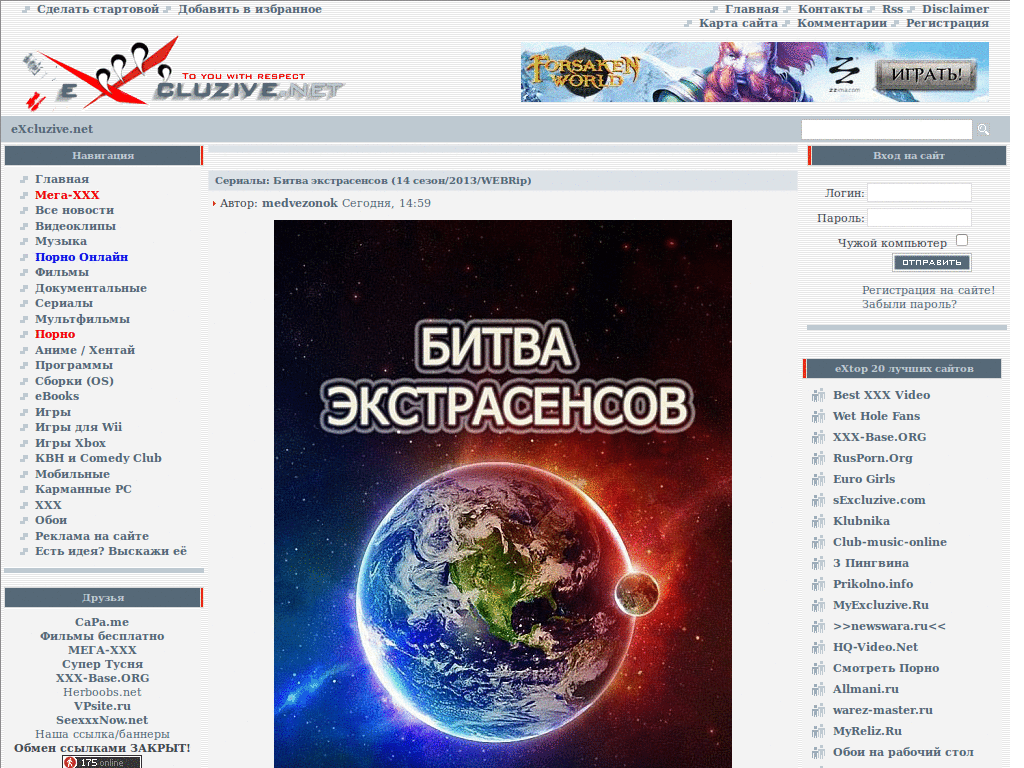This screenshot has height=768, width=1024.
Task: Click the people icon beside Euro Girls
Action: [818, 479]
